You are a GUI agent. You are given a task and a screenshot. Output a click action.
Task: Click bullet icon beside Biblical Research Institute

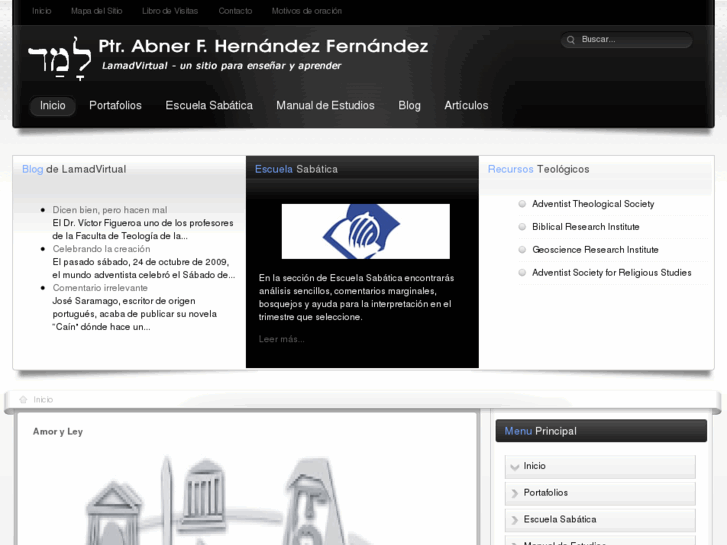(522, 227)
